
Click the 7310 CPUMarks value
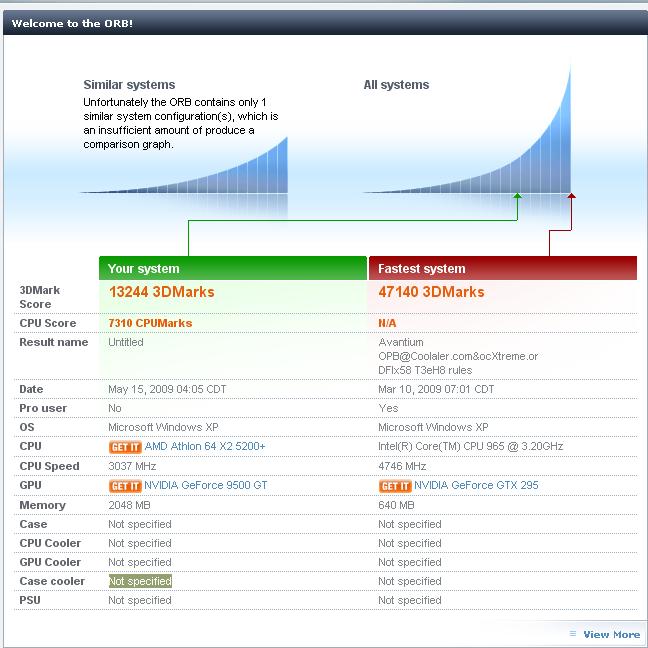click(x=150, y=323)
